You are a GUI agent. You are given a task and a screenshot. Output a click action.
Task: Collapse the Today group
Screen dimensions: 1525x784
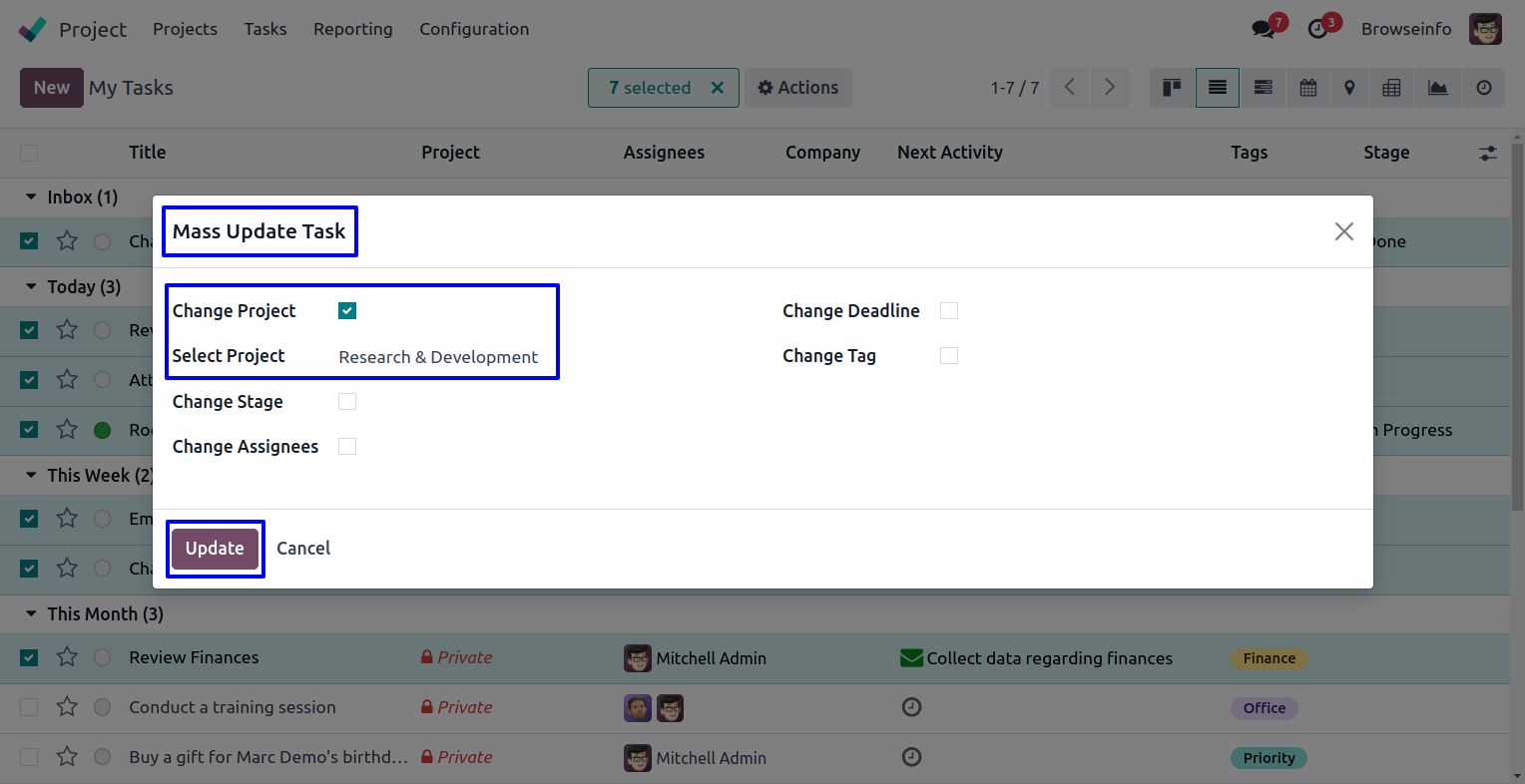pos(31,287)
